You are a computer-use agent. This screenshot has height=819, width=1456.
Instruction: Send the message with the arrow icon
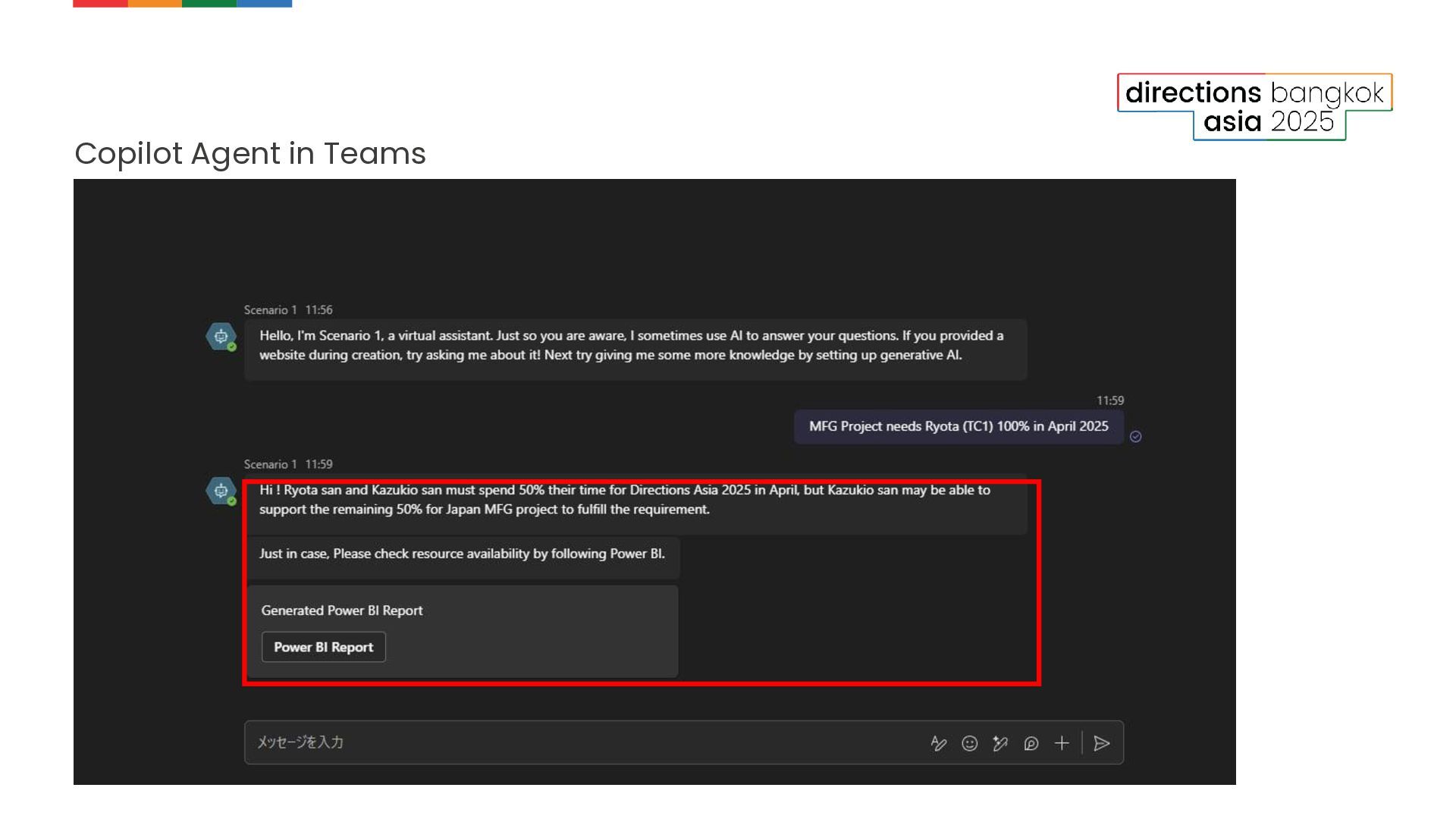click(x=1102, y=743)
